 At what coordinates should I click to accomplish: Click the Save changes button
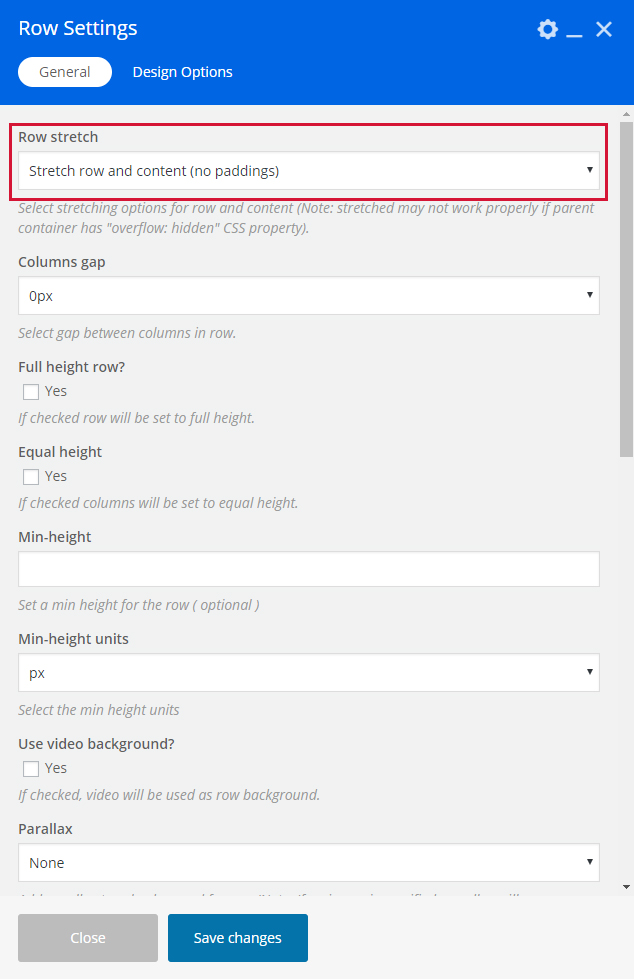[x=238, y=938]
